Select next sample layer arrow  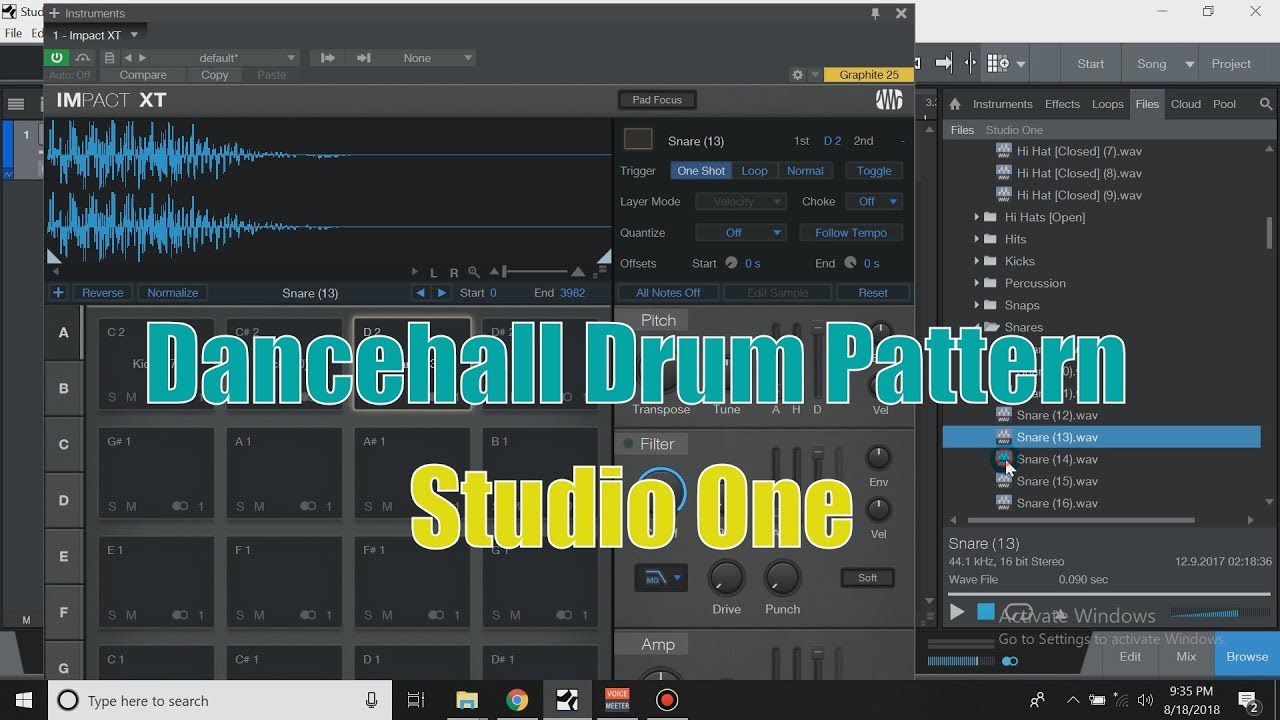coord(442,293)
